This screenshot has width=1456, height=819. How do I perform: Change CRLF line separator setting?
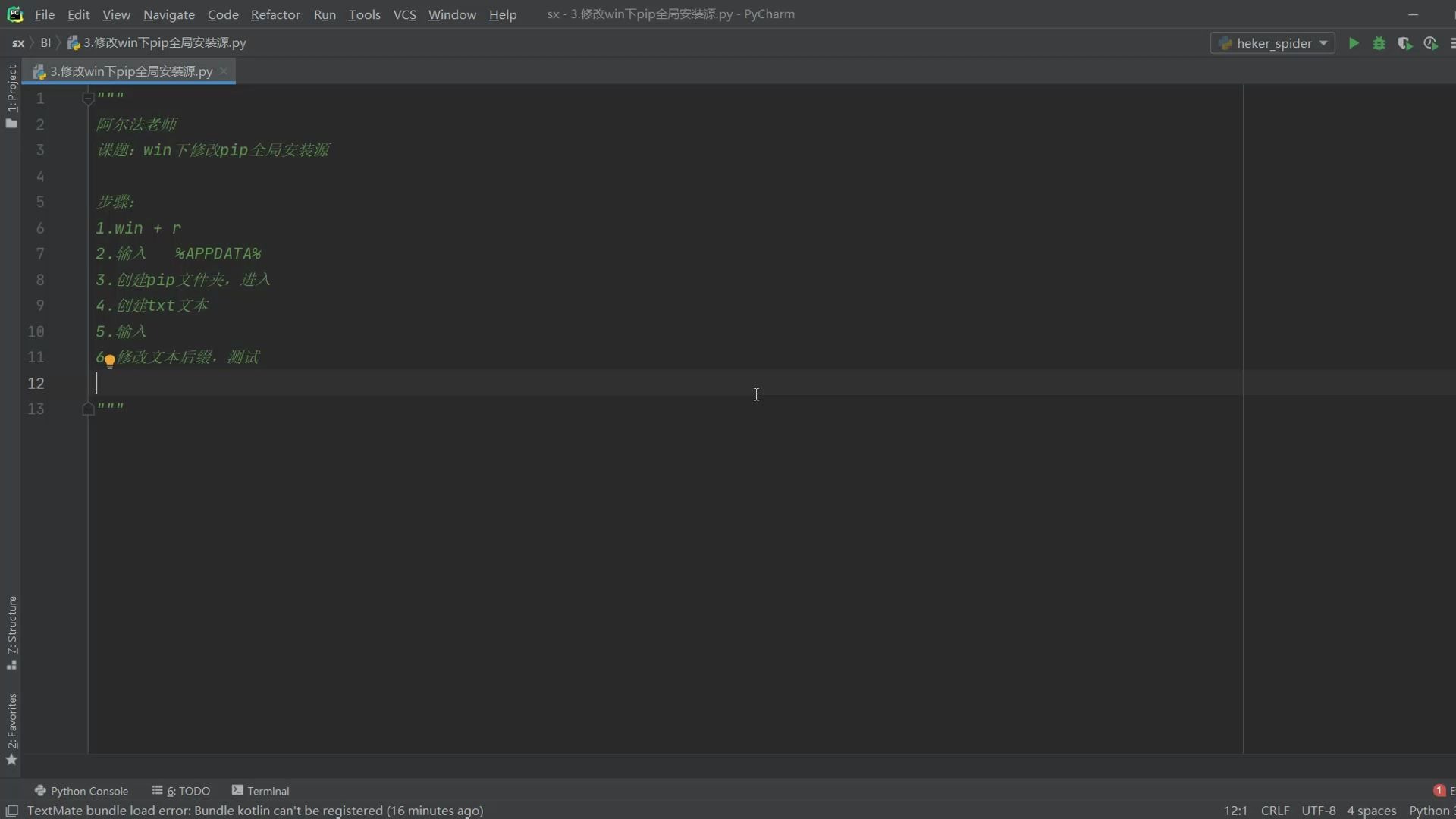[1275, 811]
